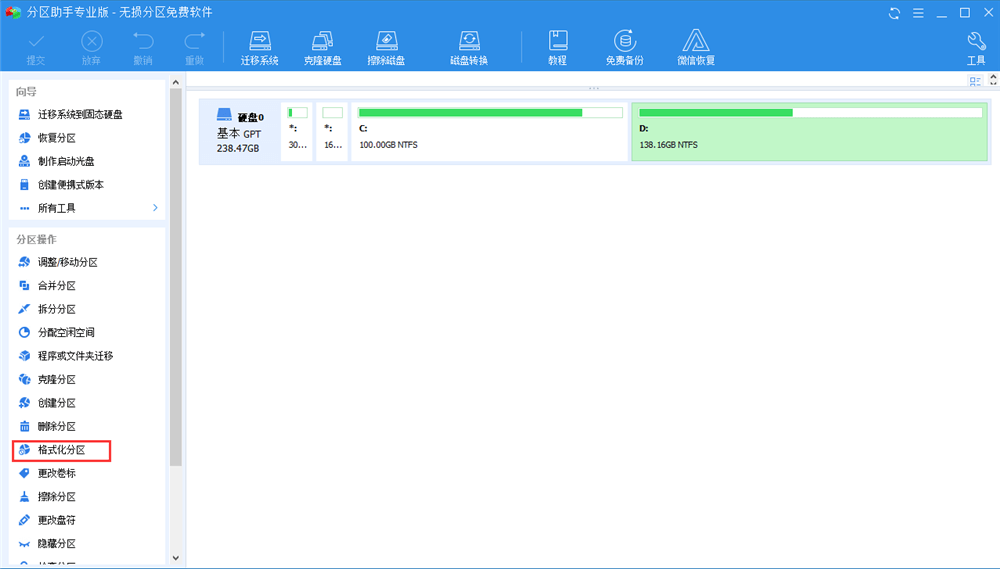The width and height of the screenshot is (1000, 569).
Task: Open the 工具 wrench menu
Action: click(x=976, y=47)
